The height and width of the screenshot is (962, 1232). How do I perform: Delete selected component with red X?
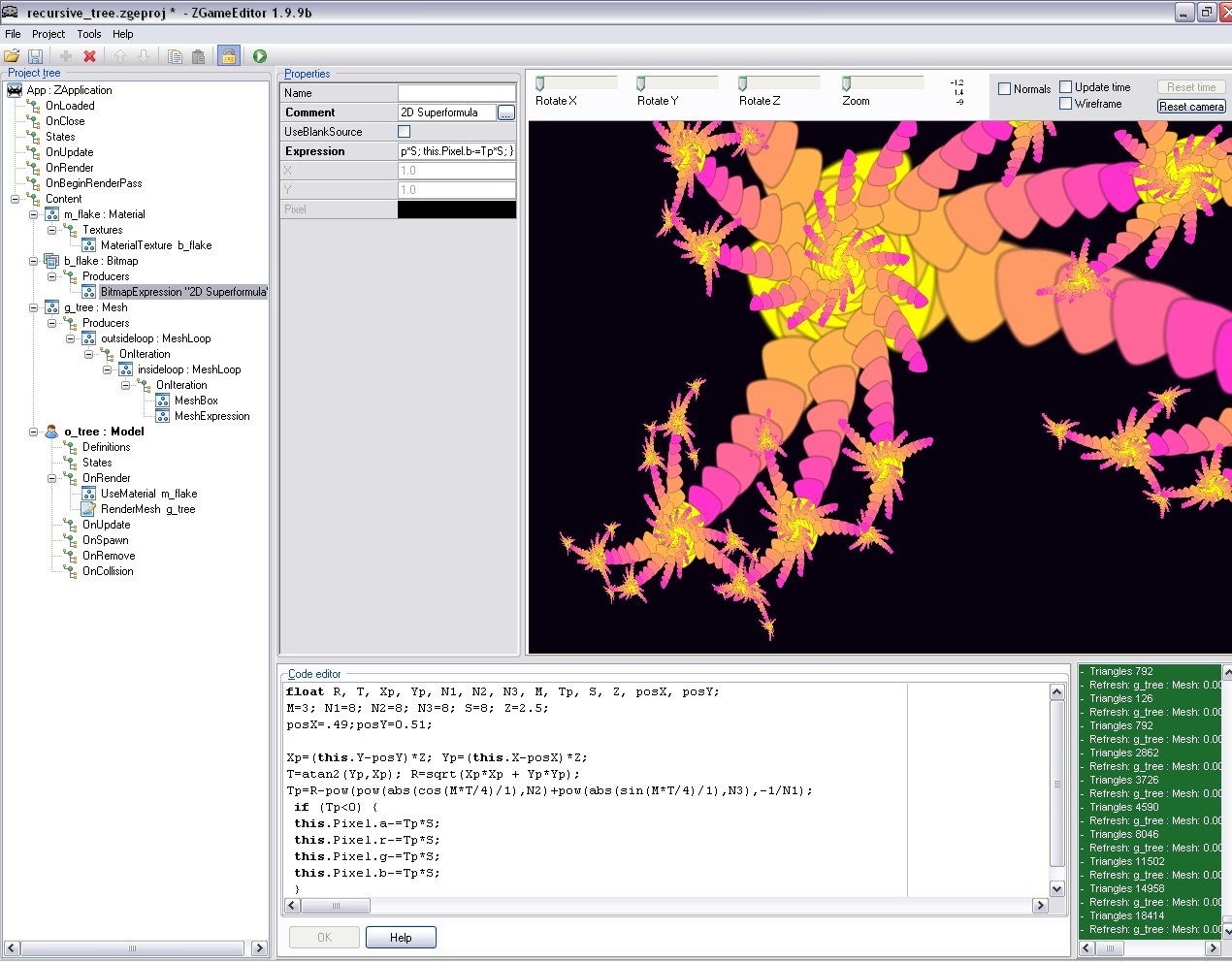click(x=89, y=56)
